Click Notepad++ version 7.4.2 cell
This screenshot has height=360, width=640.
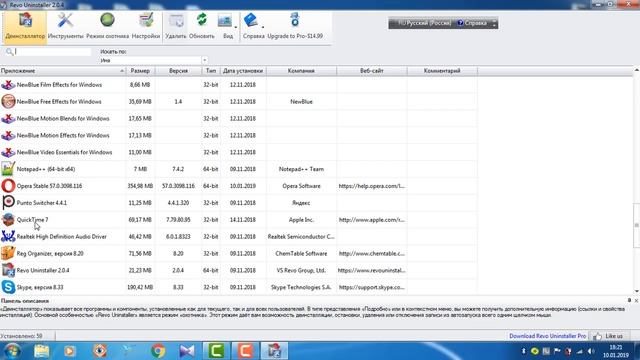[x=178, y=169]
